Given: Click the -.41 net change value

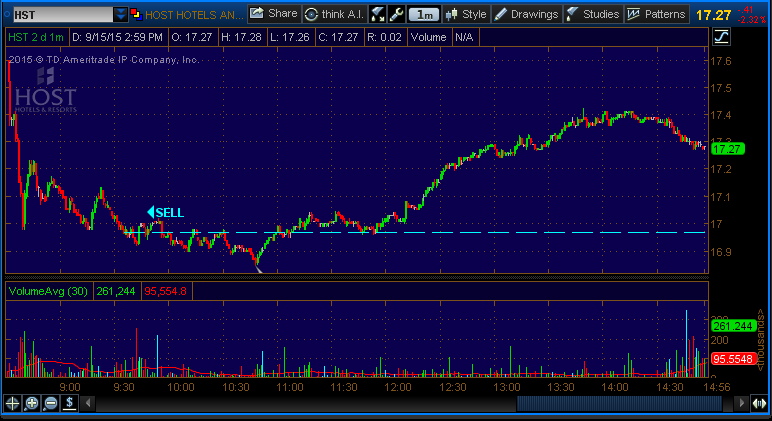Looking at the screenshot, I should [746, 10].
